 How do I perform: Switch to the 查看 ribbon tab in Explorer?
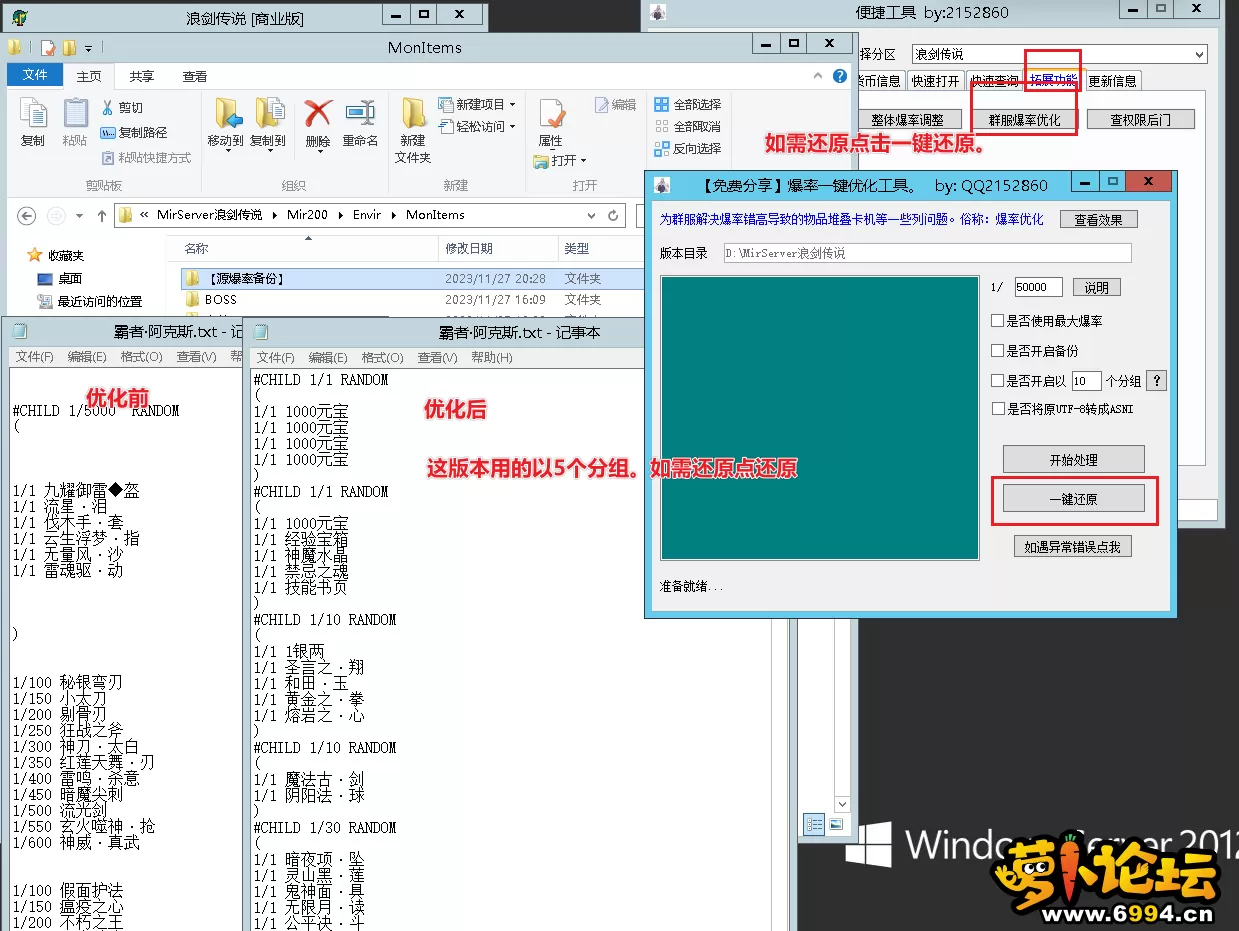[x=195, y=76]
